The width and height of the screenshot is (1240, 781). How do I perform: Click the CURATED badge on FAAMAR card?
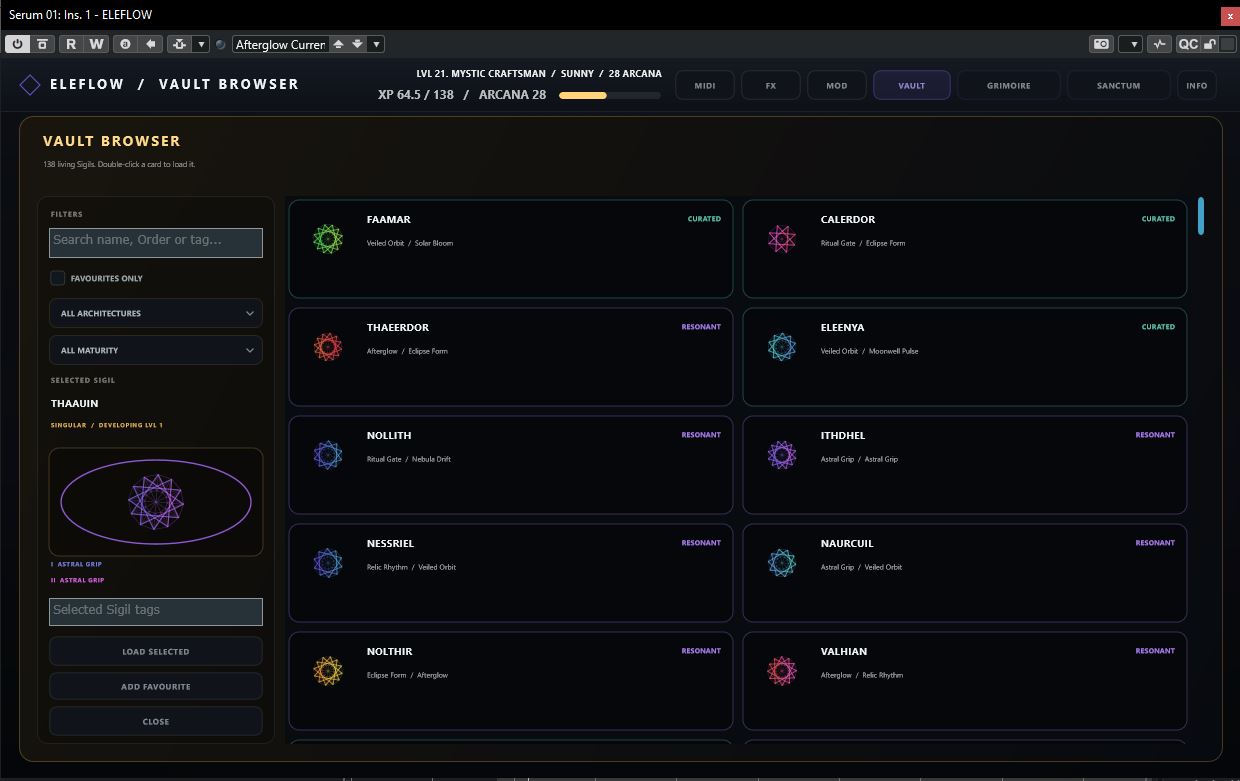[x=704, y=219]
